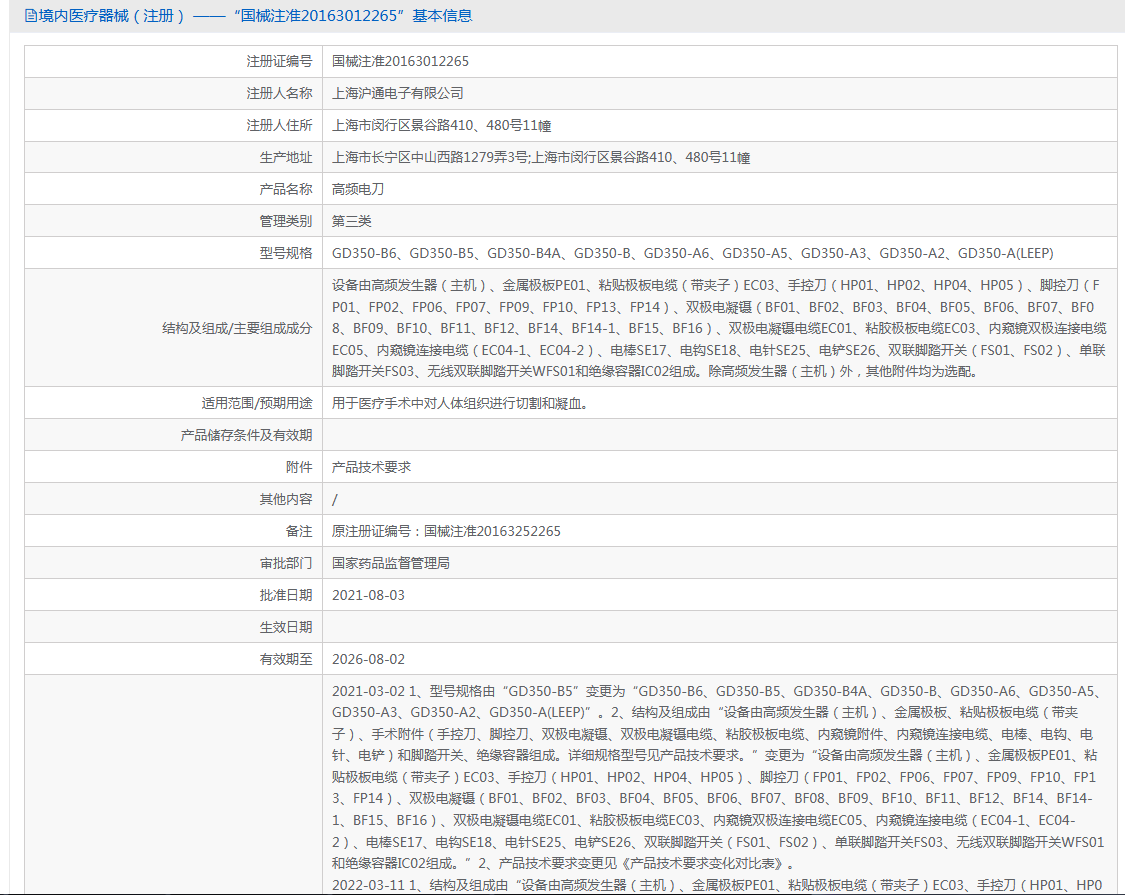Select 国家药品监督管理局 value

(391, 563)
